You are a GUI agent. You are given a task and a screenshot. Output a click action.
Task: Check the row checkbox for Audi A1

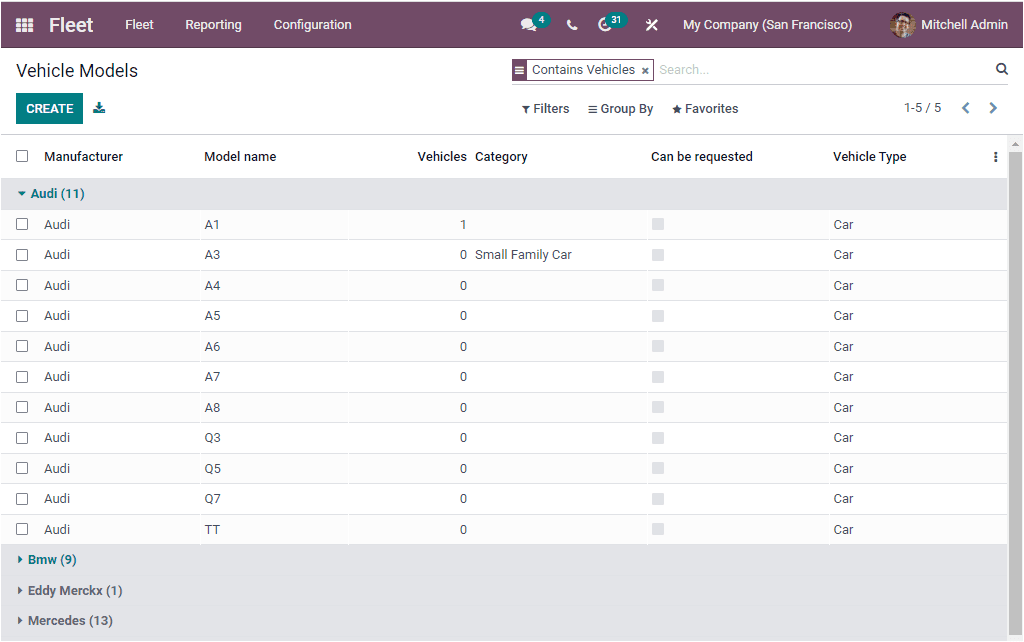click(x=22, y=224)
